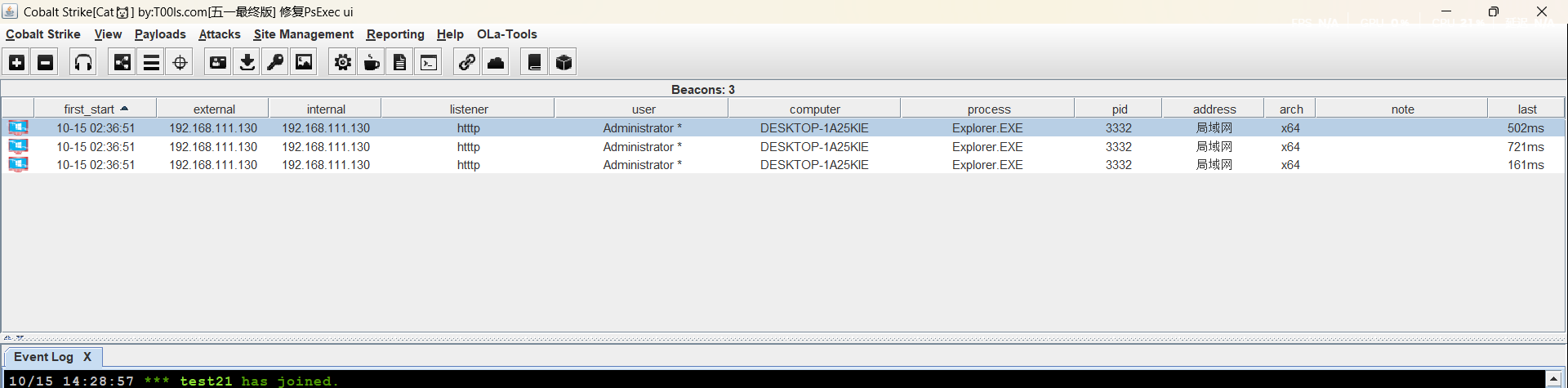Open Listeners via the headphones icon
The width and height of the screenshot is (1568, 388).
(x=83, y=62)
